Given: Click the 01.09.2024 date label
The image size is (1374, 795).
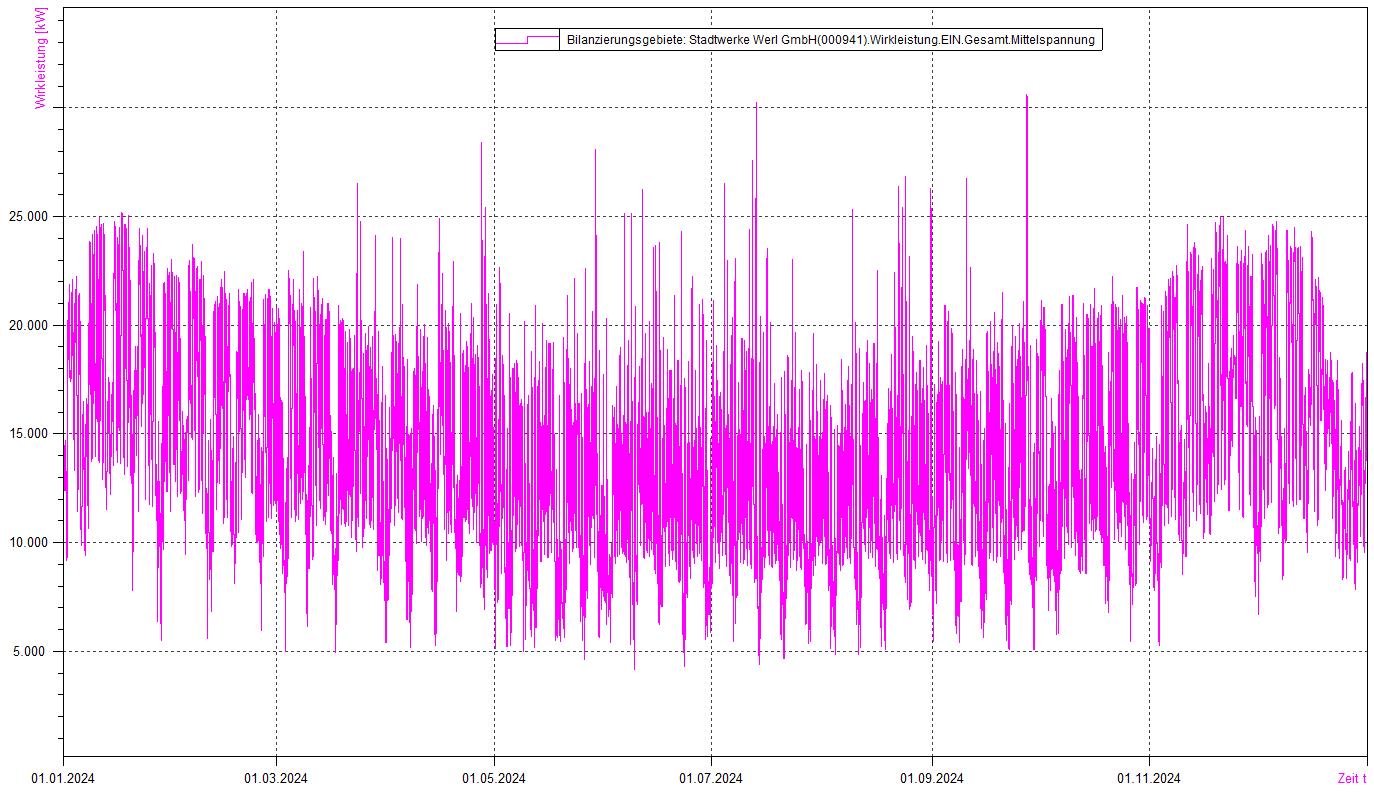Looking at the screenshot, I should click(931, 778).
